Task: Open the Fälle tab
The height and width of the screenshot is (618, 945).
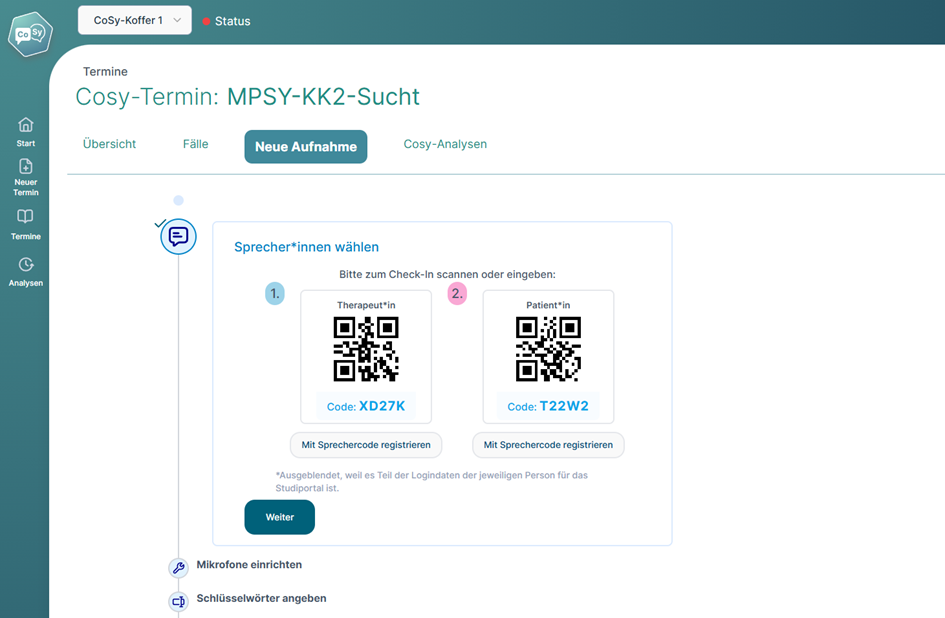Action: (x=194, y=143)
